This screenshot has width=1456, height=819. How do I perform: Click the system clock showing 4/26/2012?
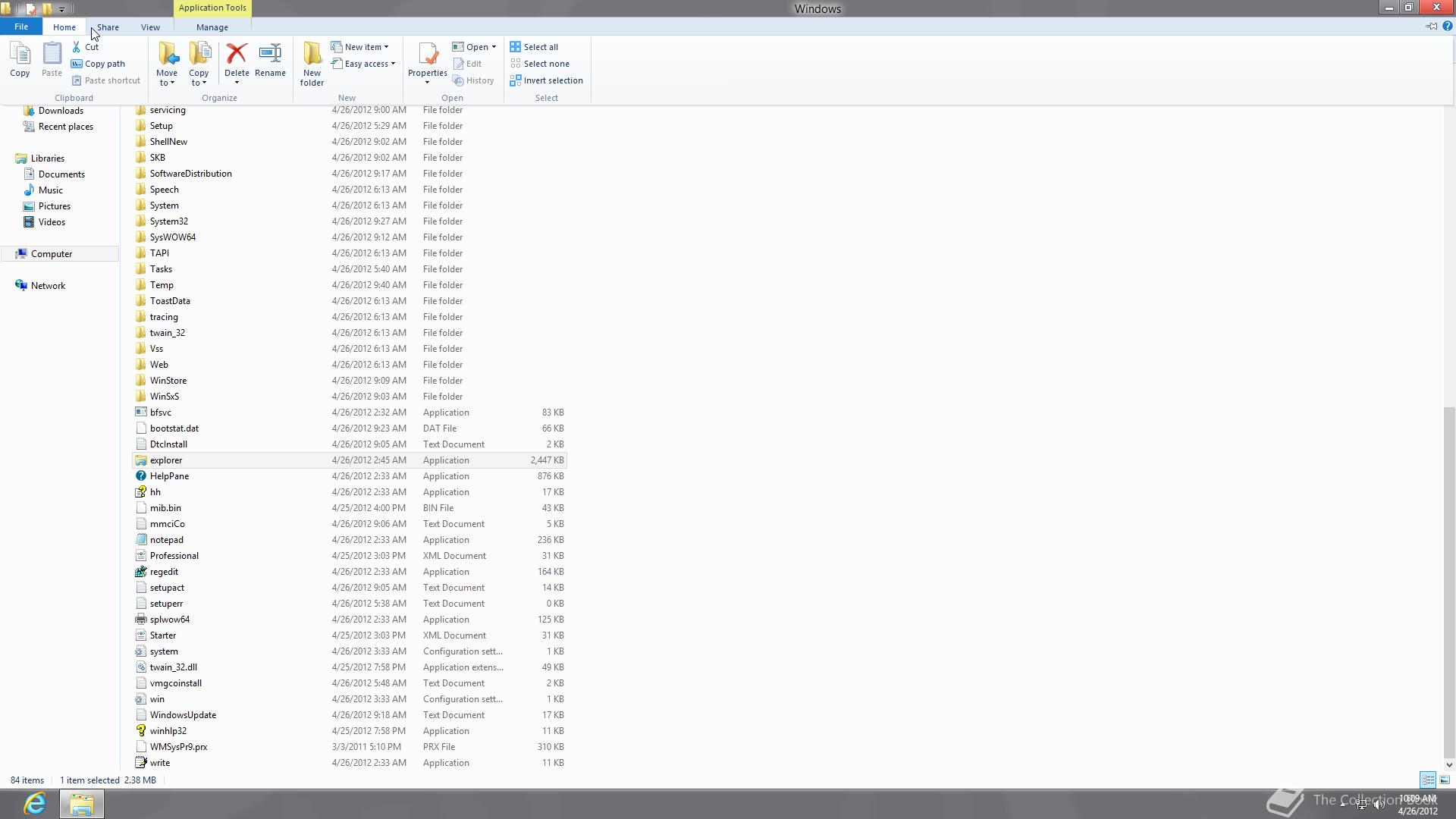point(1417,805)
